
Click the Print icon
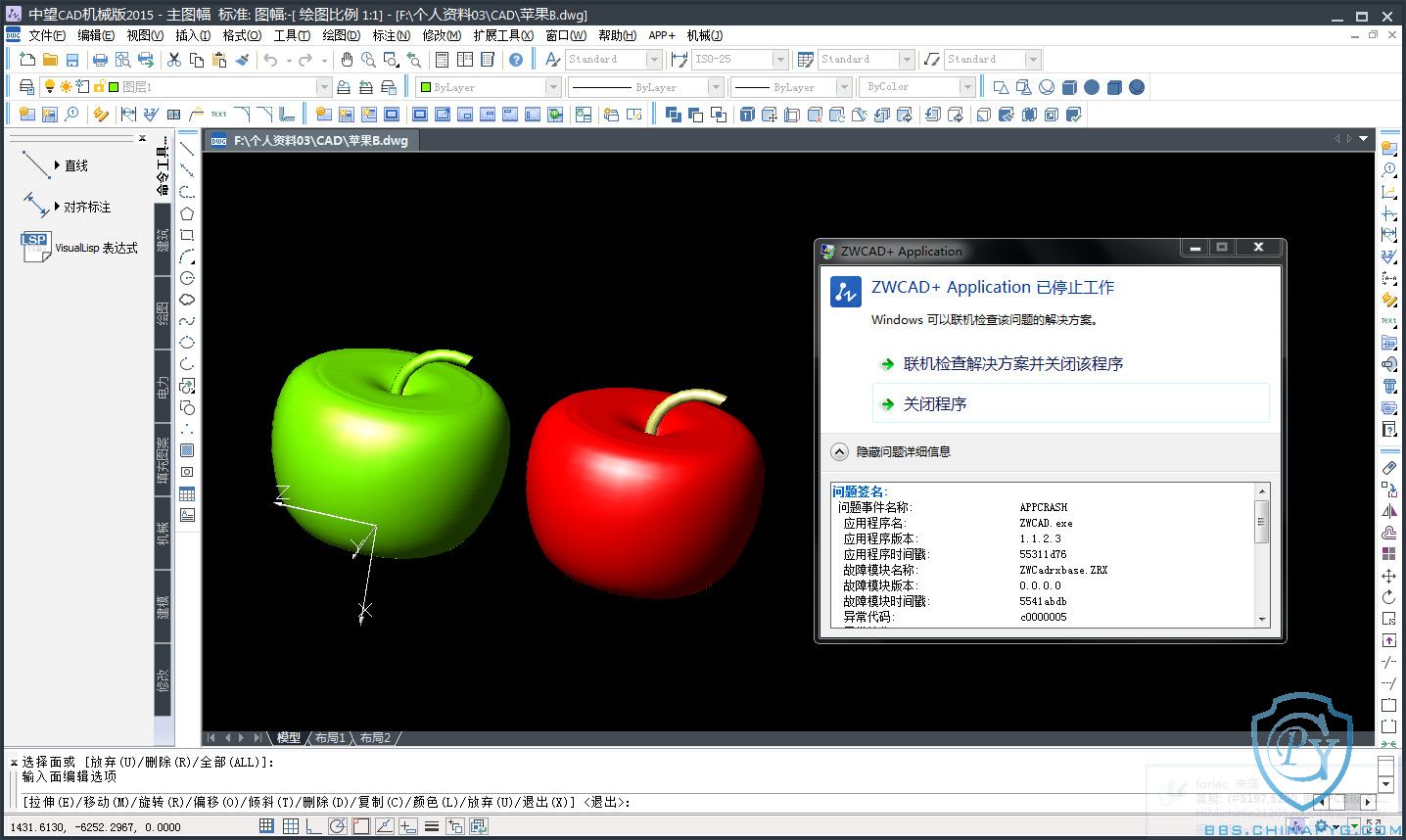100,60
